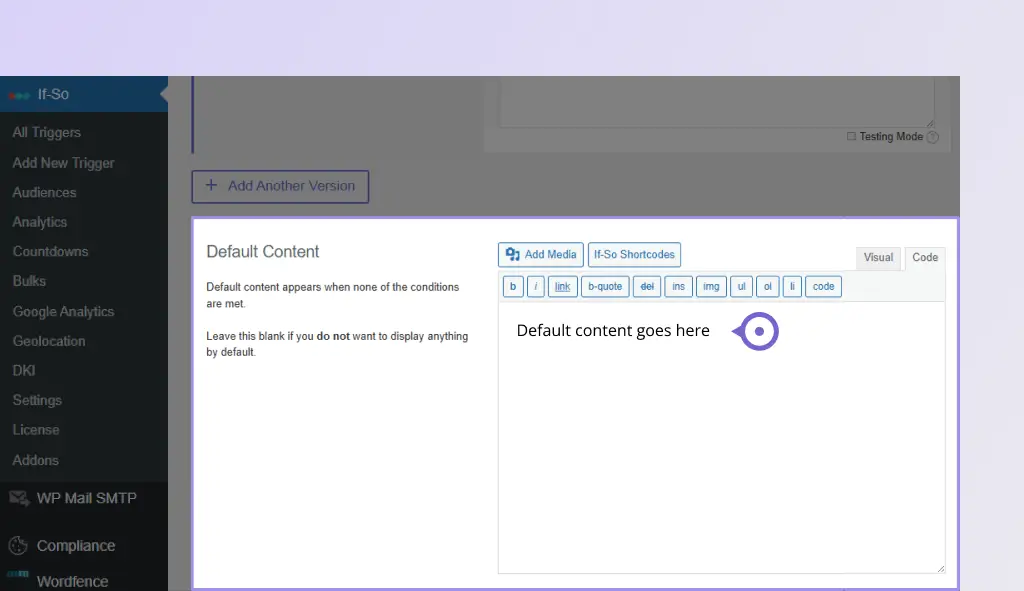The height and width of the screenshot is (591, 1024).
Task: Open Countdowns menu item
Action: pos(50,251)
